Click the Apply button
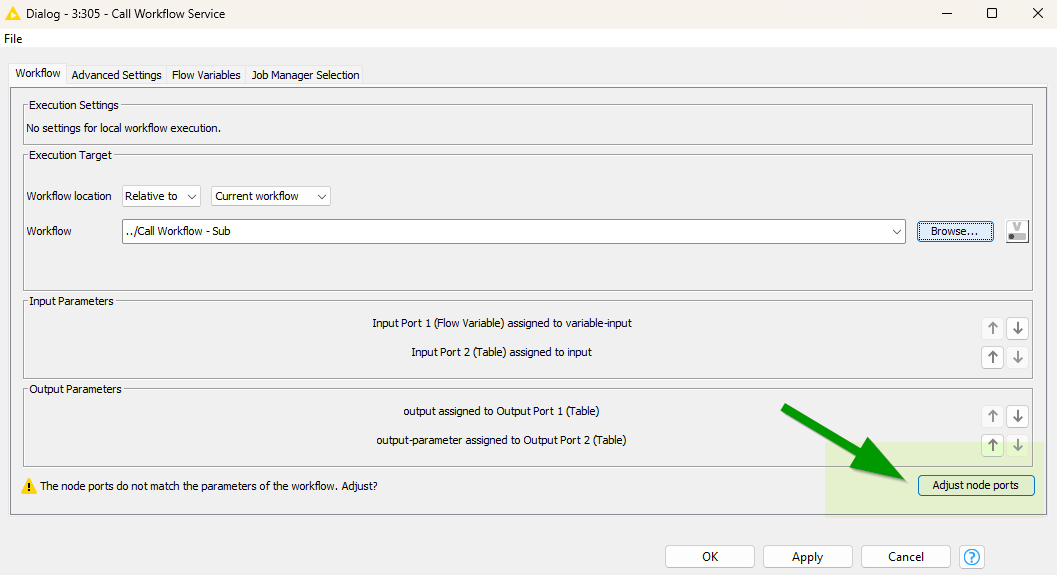1057x575 pixels. click(808, 557)
